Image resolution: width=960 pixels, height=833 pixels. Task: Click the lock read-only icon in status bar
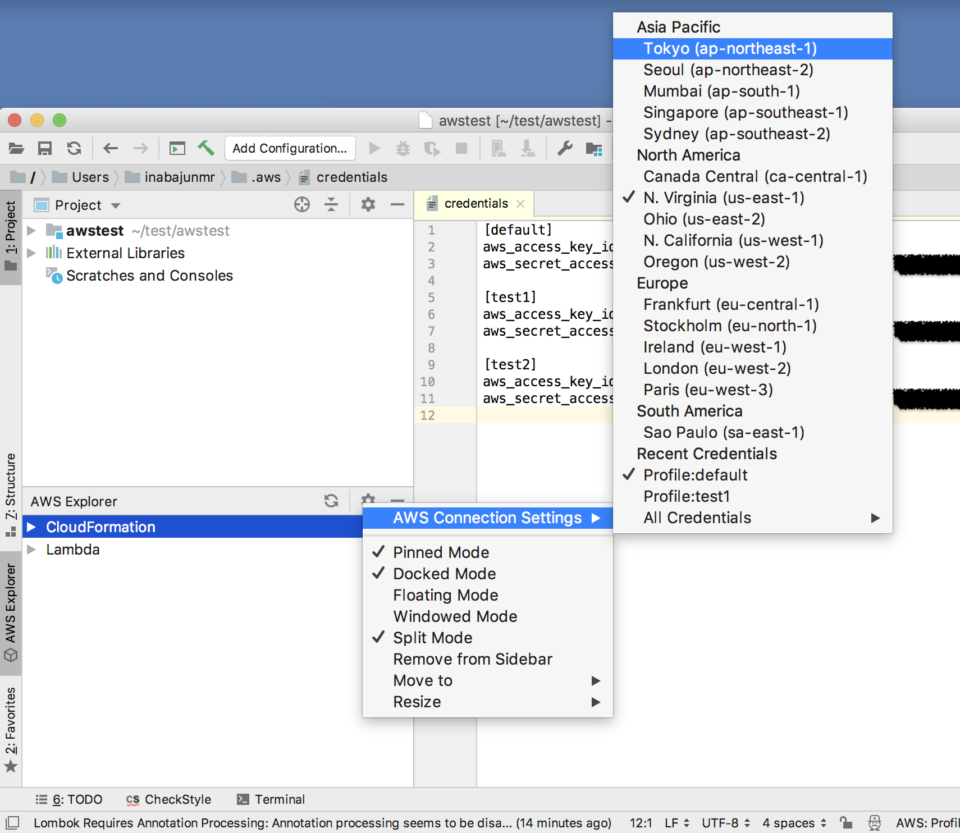click(846, 823)
